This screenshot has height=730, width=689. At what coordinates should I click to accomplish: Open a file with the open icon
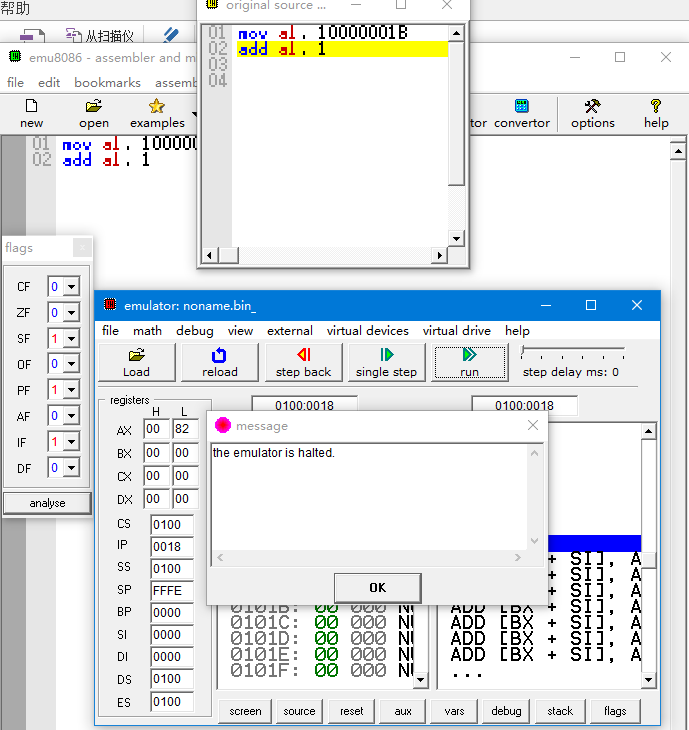pos(94,106)
